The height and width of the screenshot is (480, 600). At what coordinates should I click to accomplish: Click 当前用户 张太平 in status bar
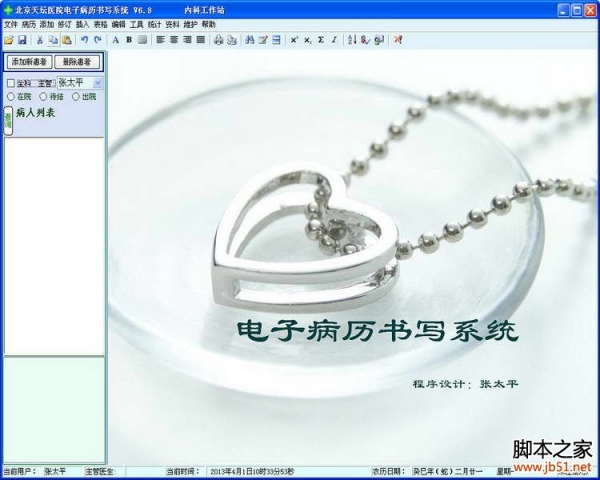click(x=55, y=471)
